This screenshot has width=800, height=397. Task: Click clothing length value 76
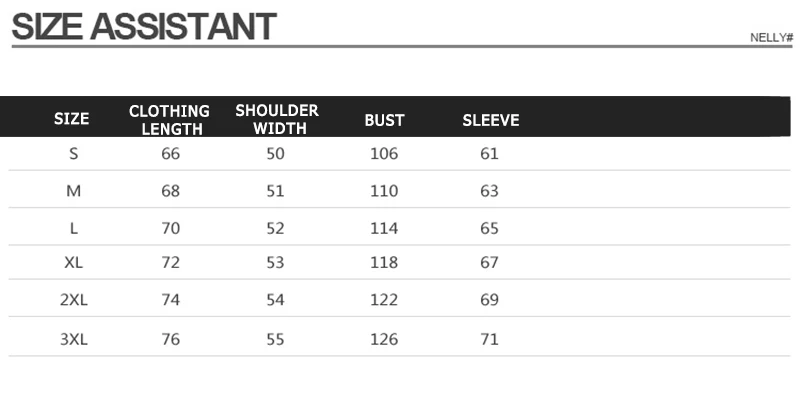tap(170, 339)
